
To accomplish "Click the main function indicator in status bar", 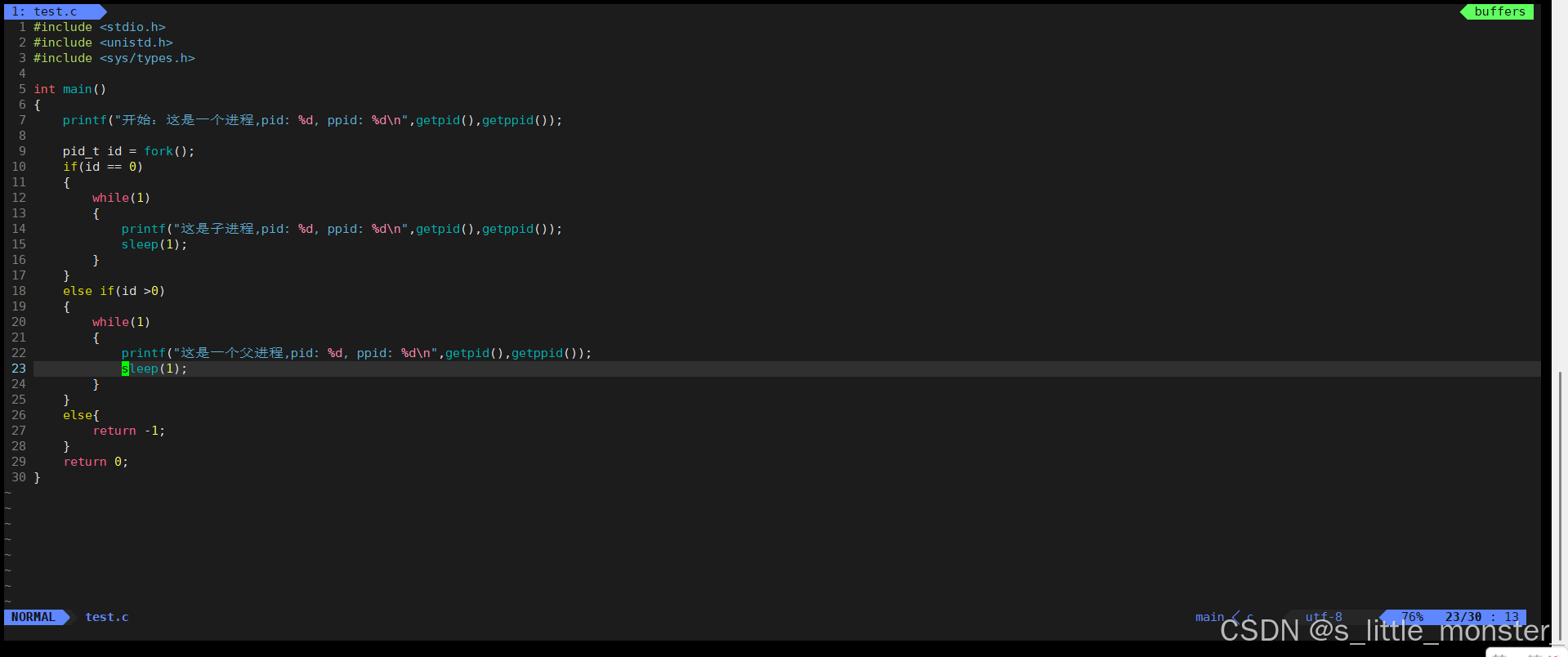I will [1209, 617].
